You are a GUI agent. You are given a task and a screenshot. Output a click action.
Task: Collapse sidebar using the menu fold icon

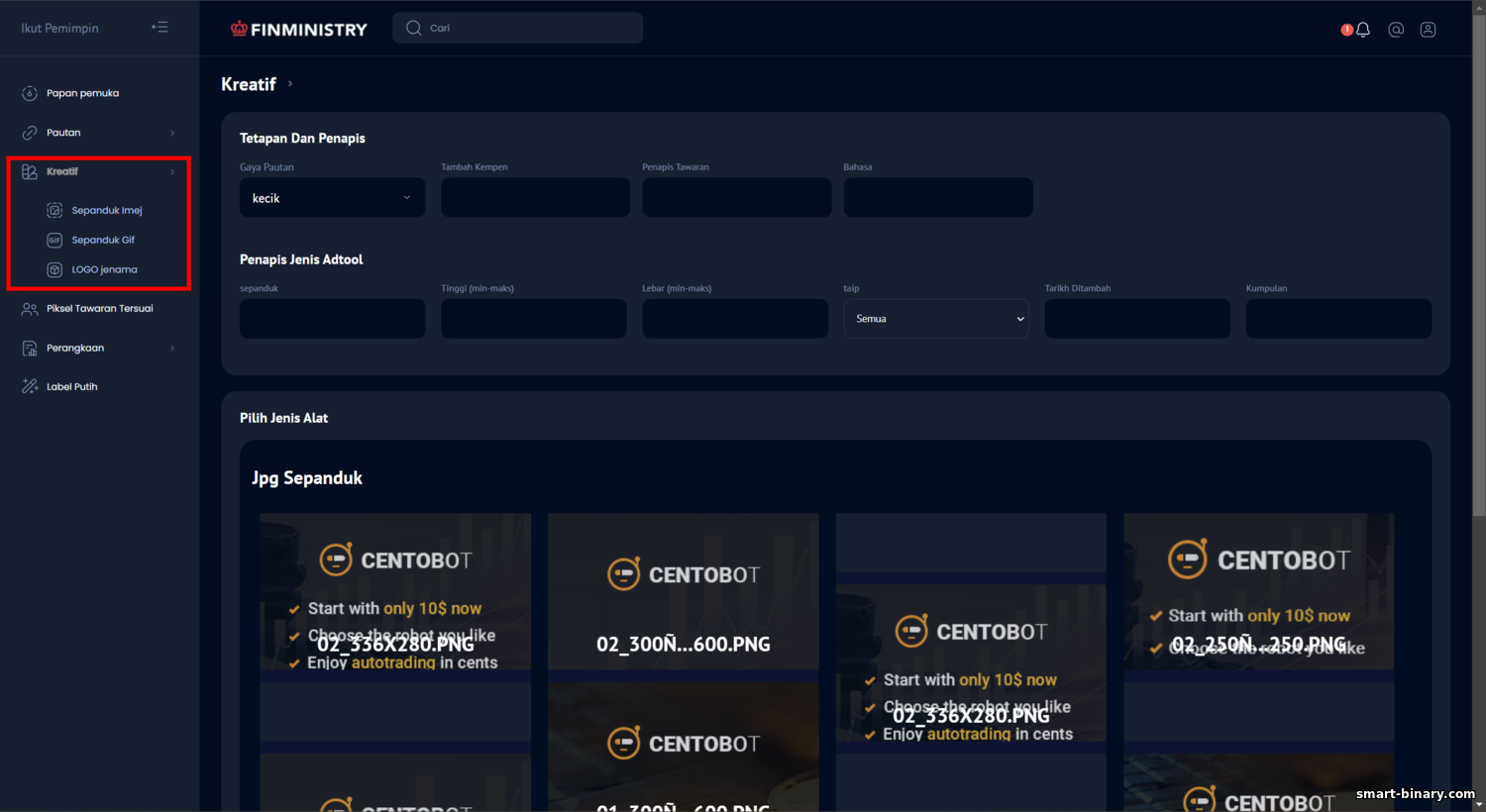(159, 28)
